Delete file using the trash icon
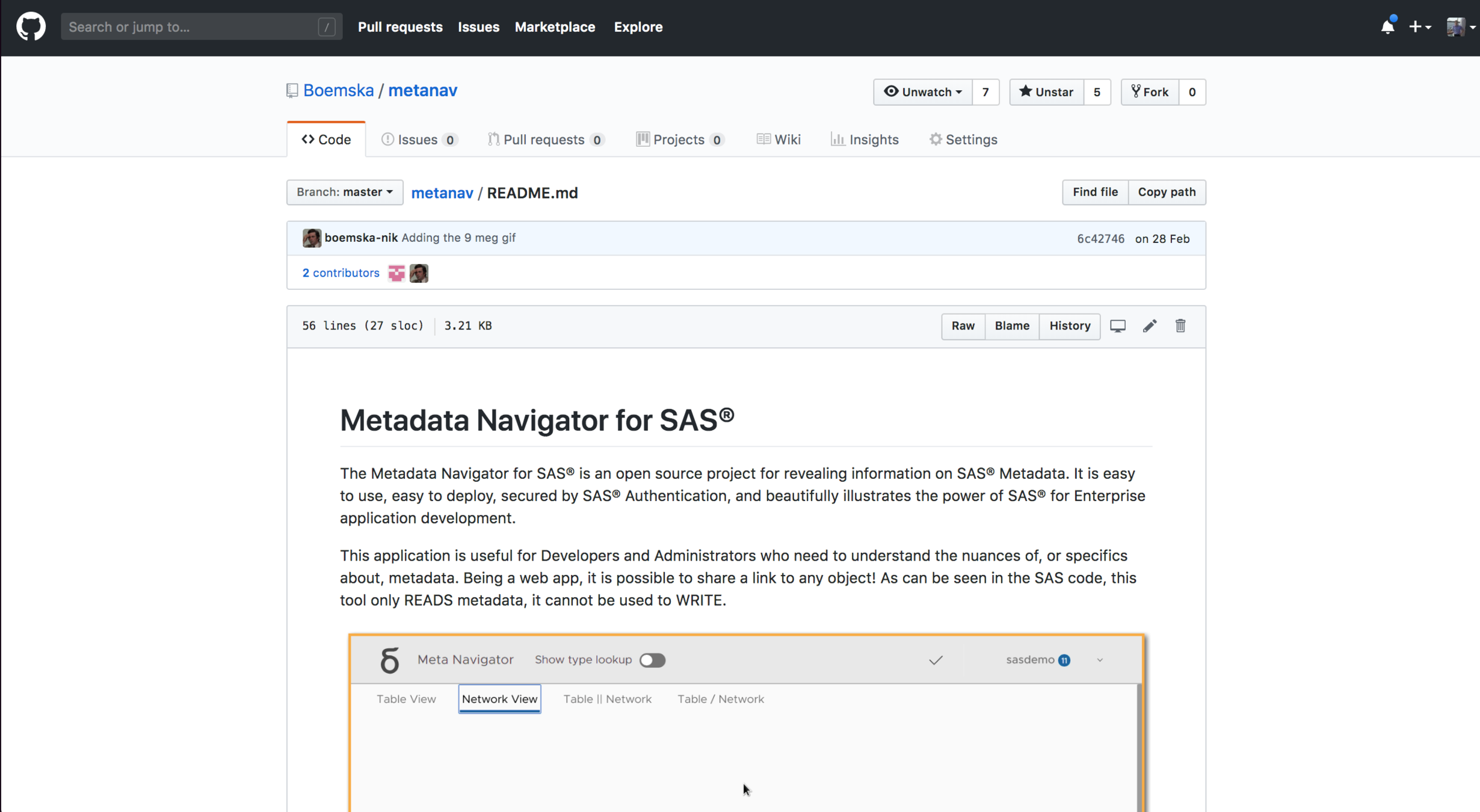Image resolution: width=1480 pixels, height=812 pixels. [1180, 326]
